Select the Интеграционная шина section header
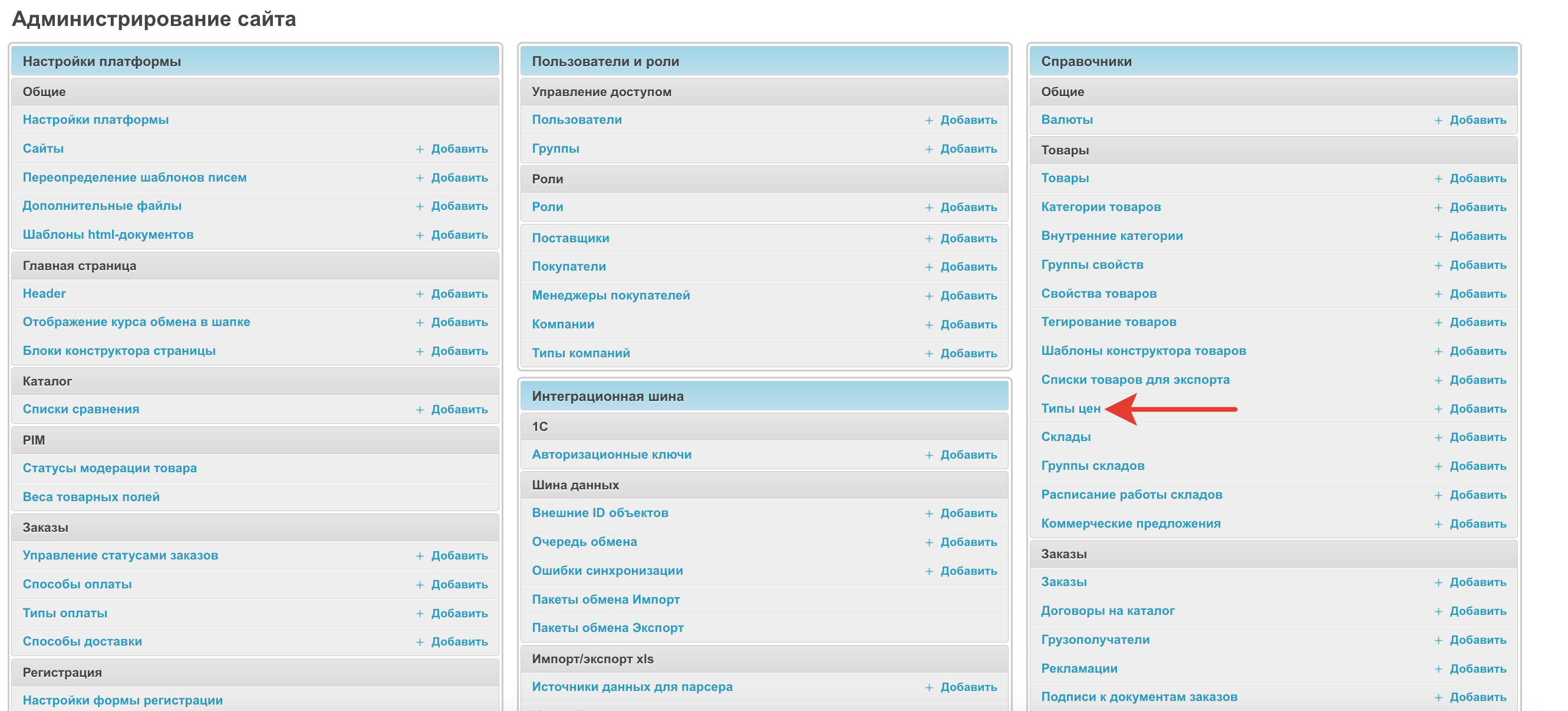 (607, 396)
